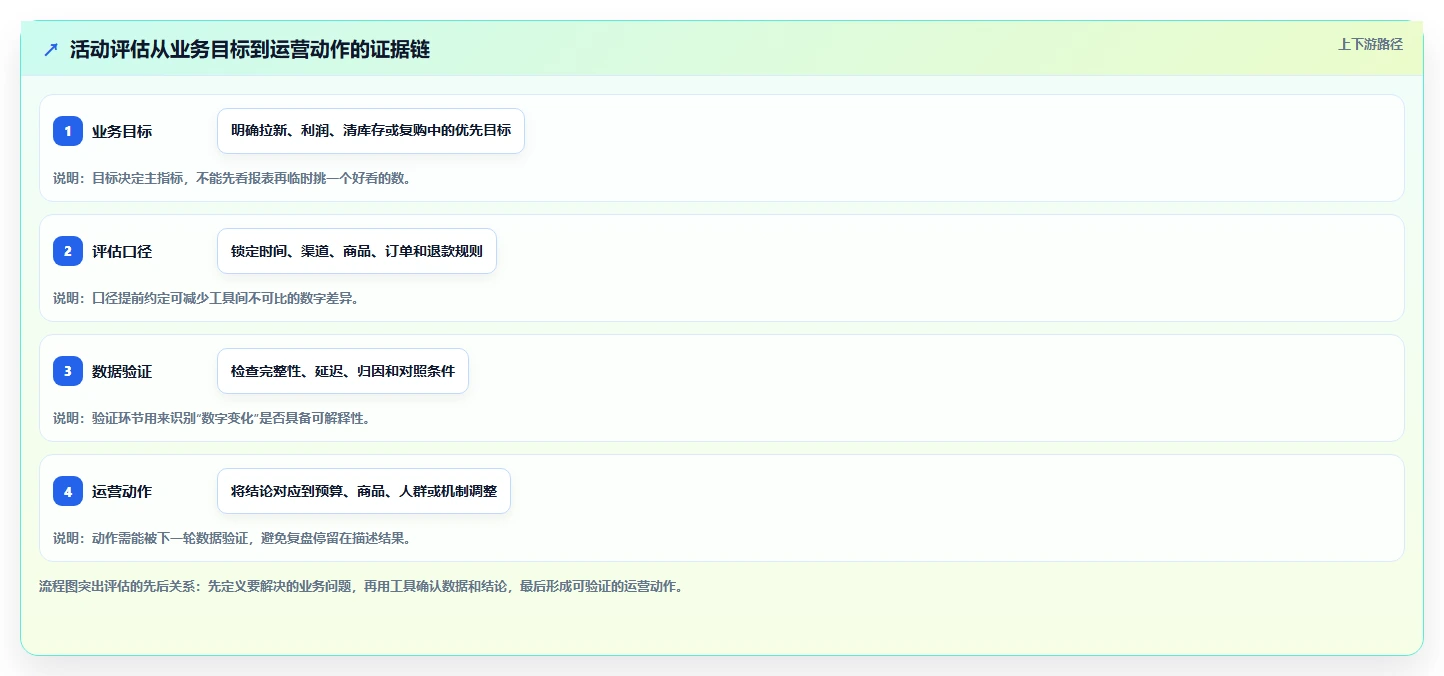
Task: Click the chip 将结论对应到预算、商品、人群或机制调整
Action: 364,491
